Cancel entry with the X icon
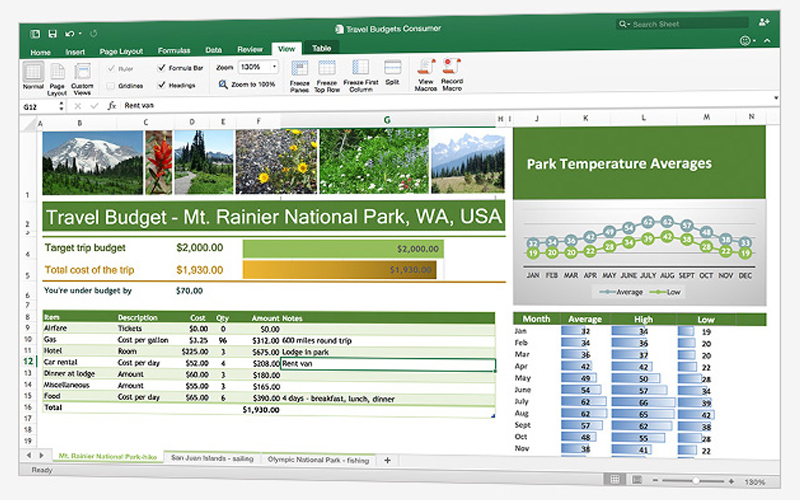The image size is (800, 500). pyautogui.click(x=78, y=106)
